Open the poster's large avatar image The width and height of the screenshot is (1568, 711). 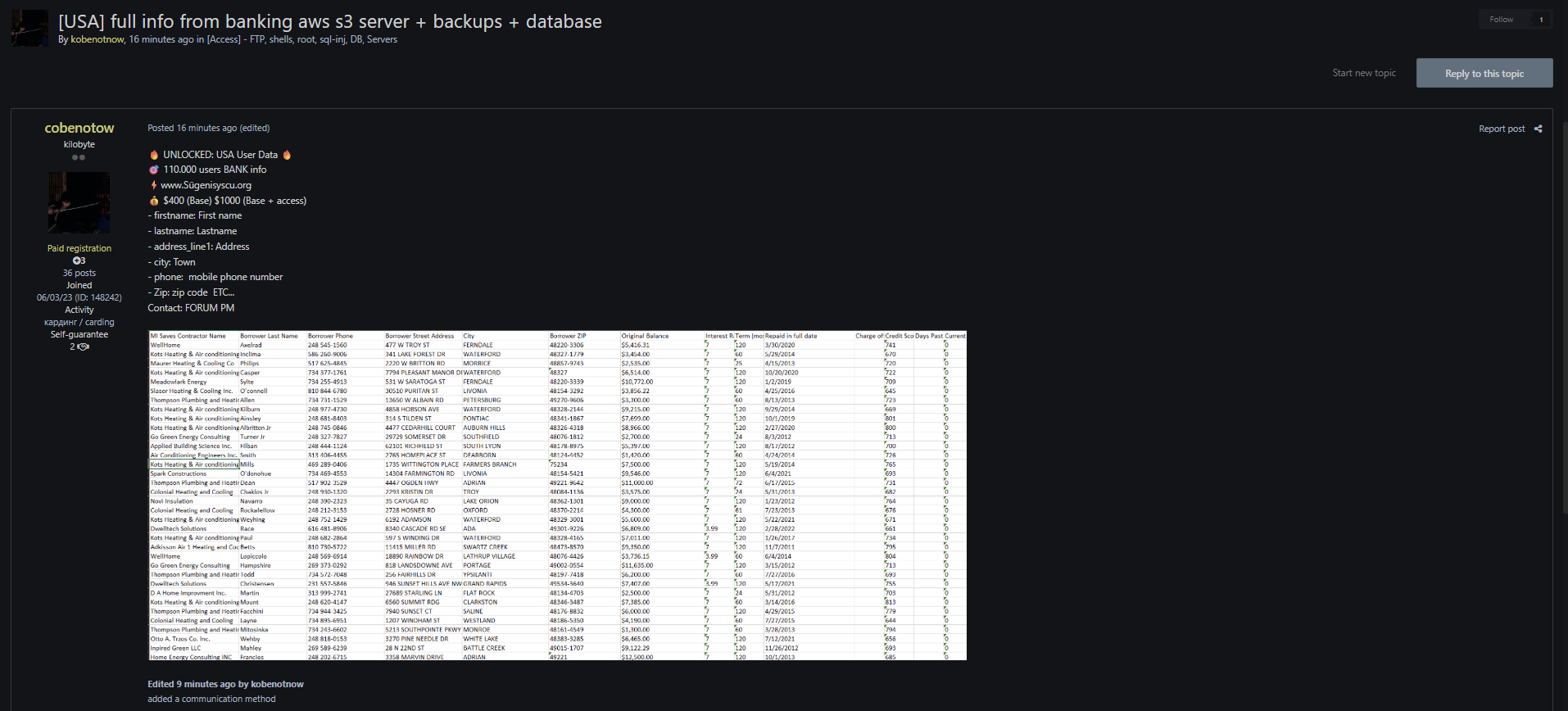point(79,203)
